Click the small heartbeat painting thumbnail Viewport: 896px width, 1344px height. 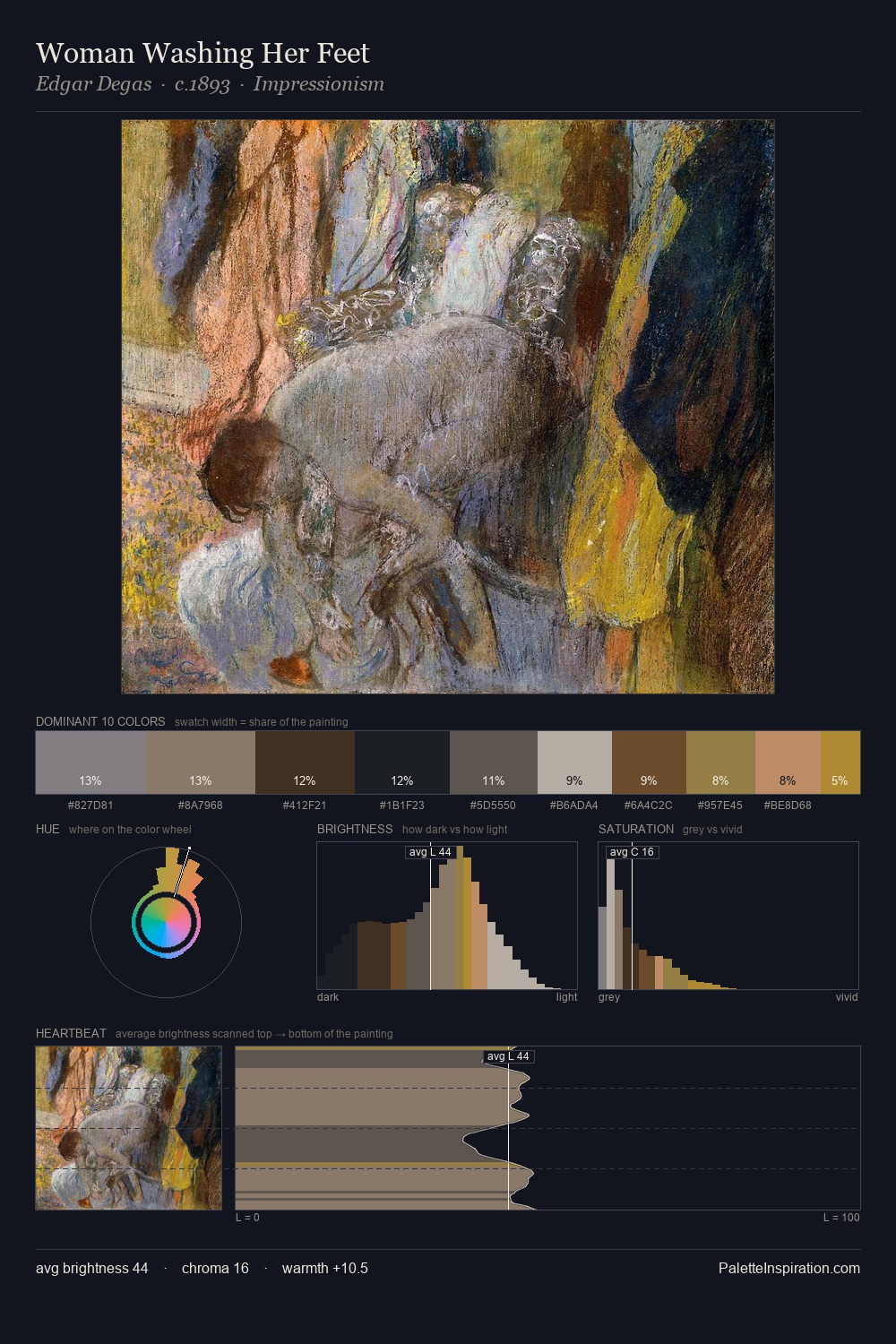[x=128, y=1128]
